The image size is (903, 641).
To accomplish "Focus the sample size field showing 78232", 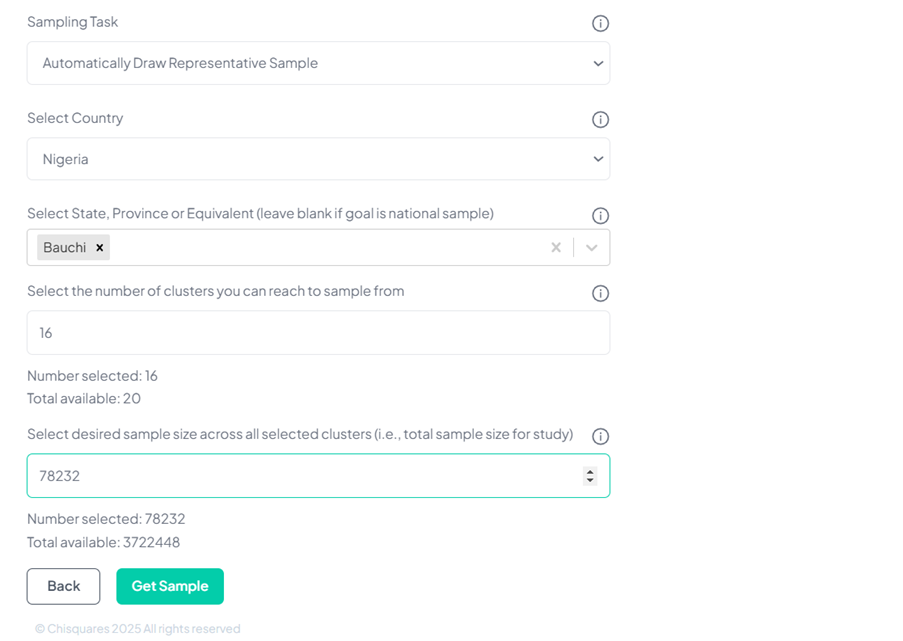I will click(300, 476).
